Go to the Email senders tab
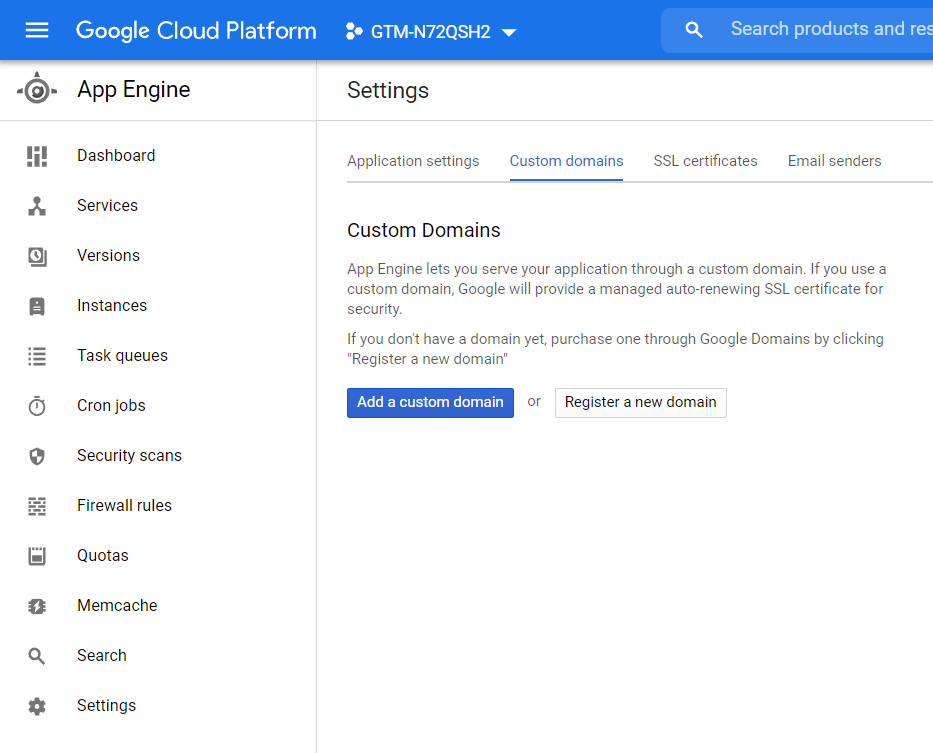This screenshot has width=933, height=753. click(x=834, y=161)
